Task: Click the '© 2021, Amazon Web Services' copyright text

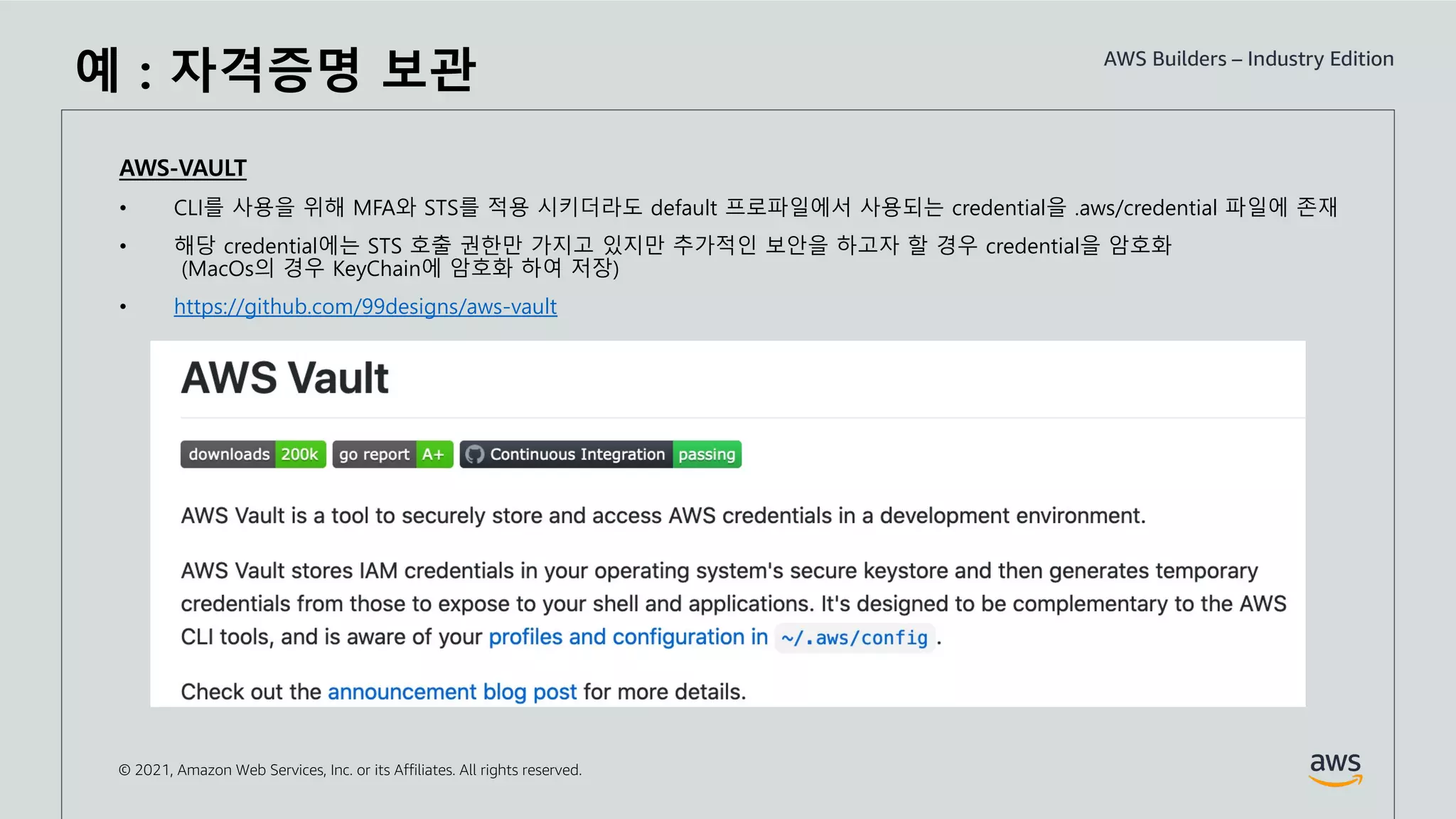Action: tap(350, 770)
